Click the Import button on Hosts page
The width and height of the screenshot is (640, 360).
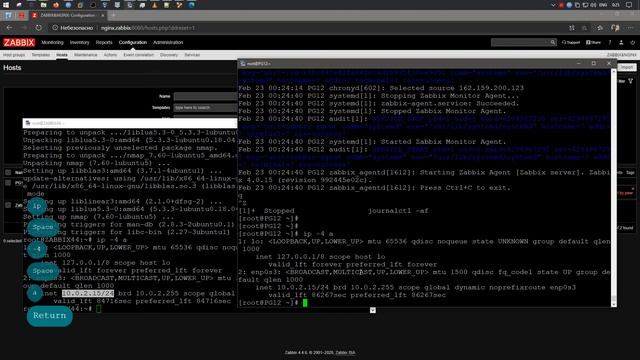pos(627,67)
